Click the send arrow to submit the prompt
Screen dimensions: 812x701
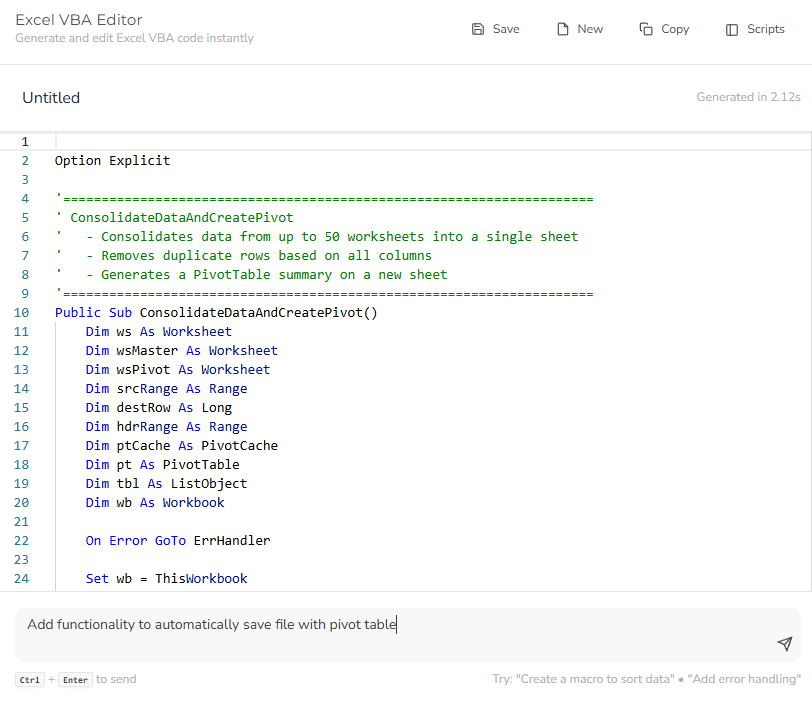[784, 644]
